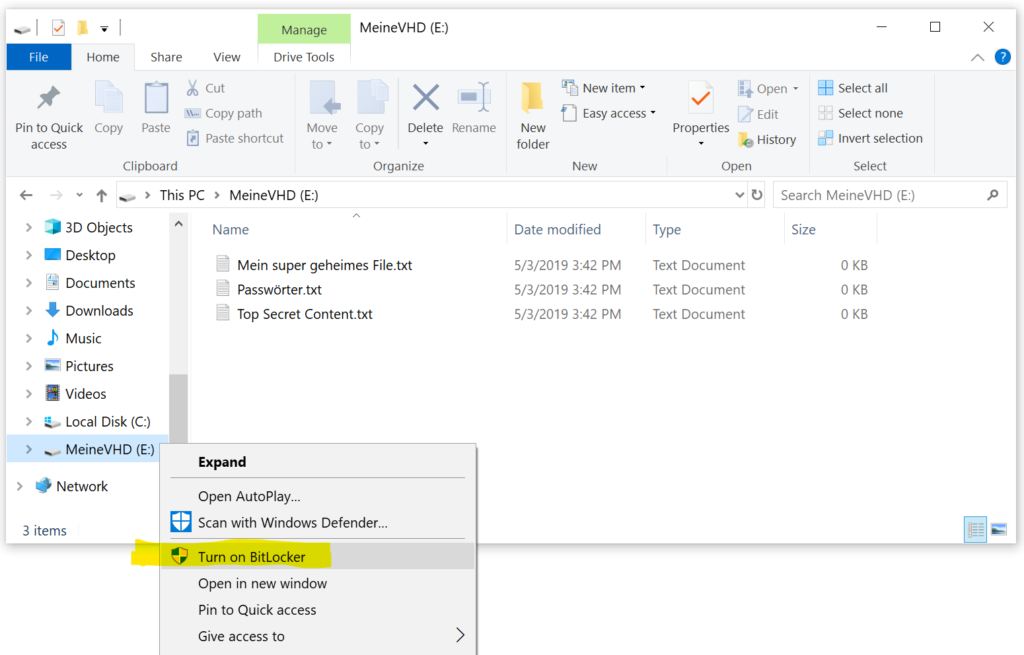Image resolution: width=1024 pixels, height=655 pixels.
Task: Open address bar history dropdown arrow
Action: (x=739, y=195)
